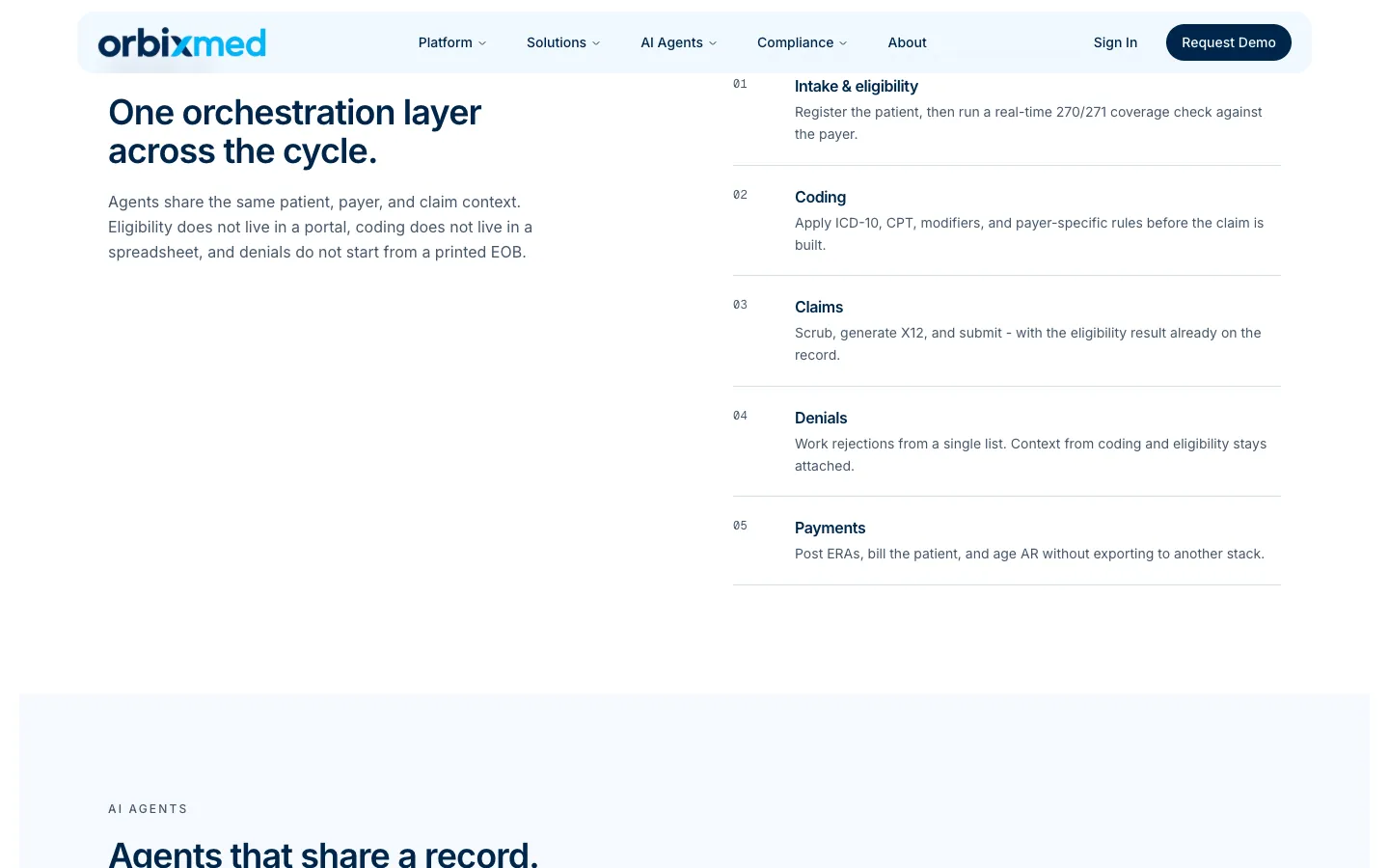Screen dimensions: 1389x868
Task: Go to the About page
Action: [x=907, y=42]
